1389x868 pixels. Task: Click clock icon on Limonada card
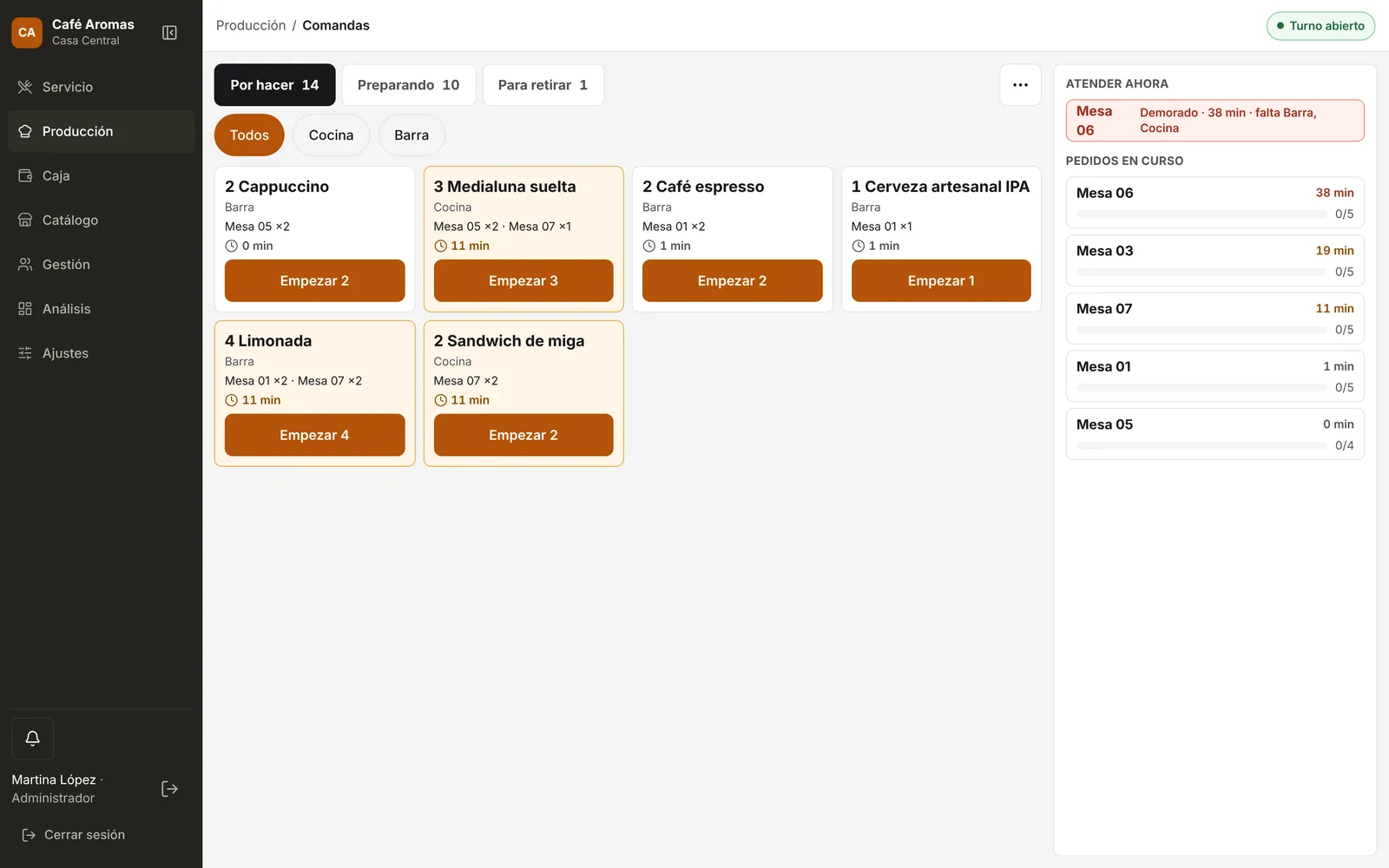[x=232, y=400]
